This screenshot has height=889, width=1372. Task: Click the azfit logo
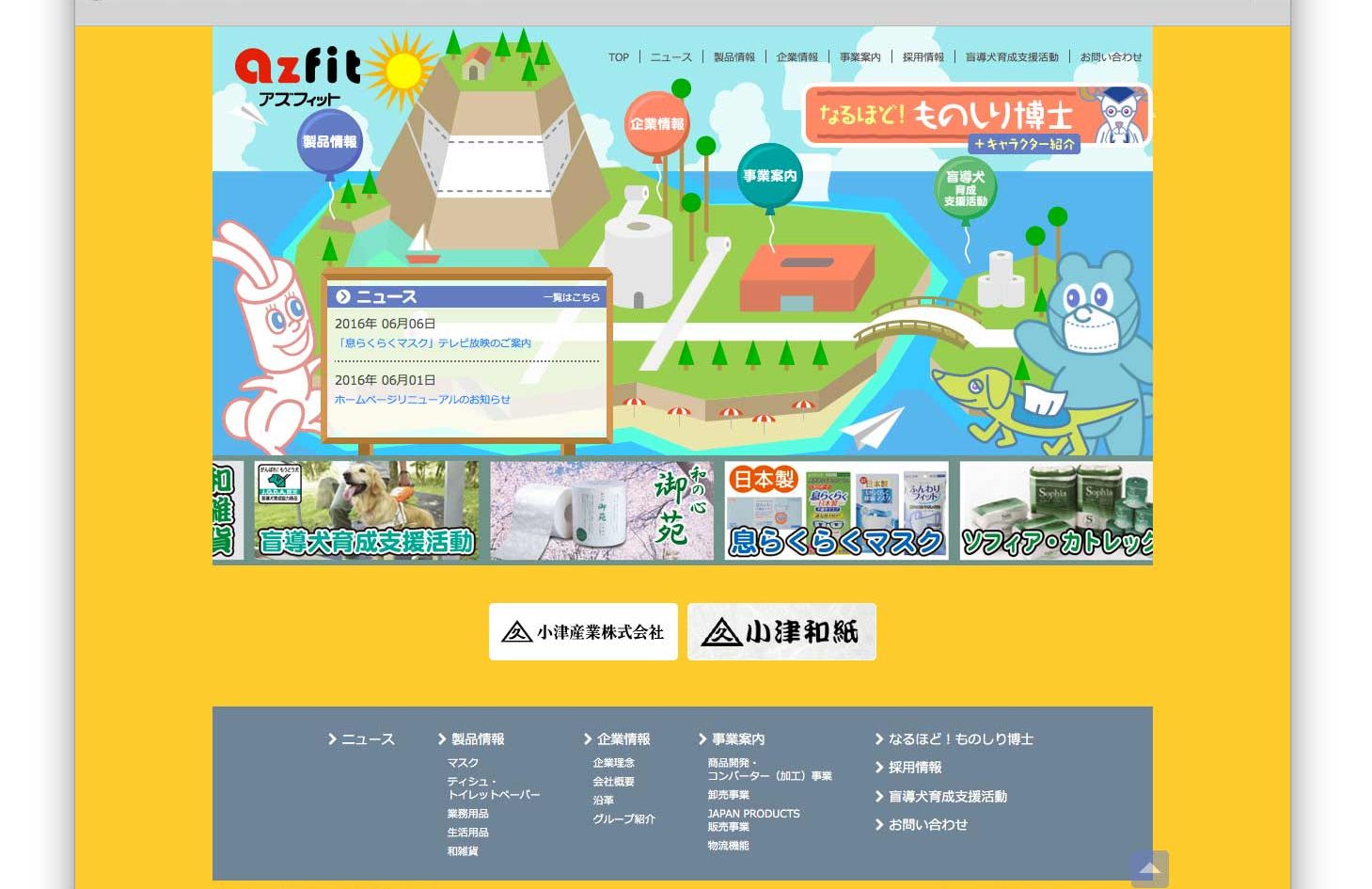[x=297, y=76]
